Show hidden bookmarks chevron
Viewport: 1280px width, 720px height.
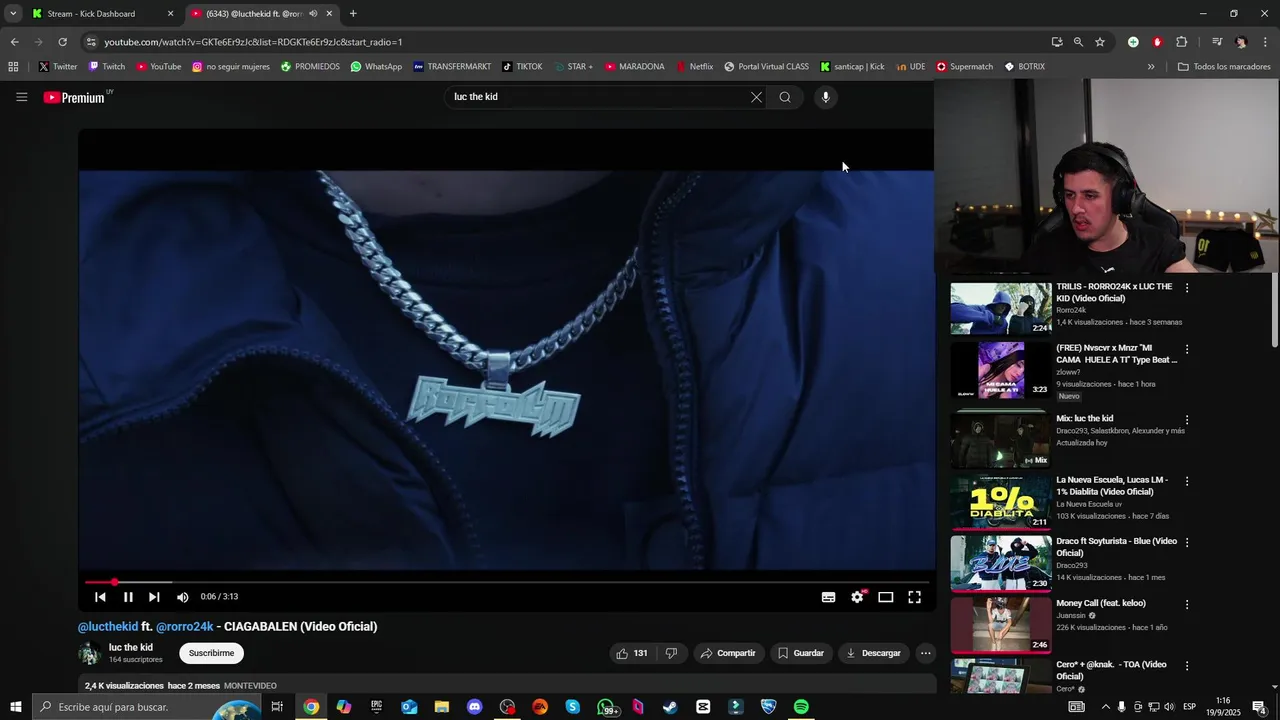click(x=1151, y=67)
